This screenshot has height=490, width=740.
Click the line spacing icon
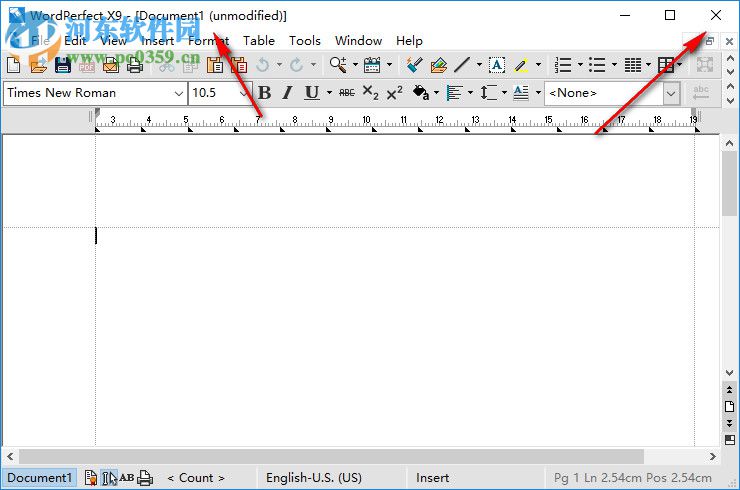point(488,93)
